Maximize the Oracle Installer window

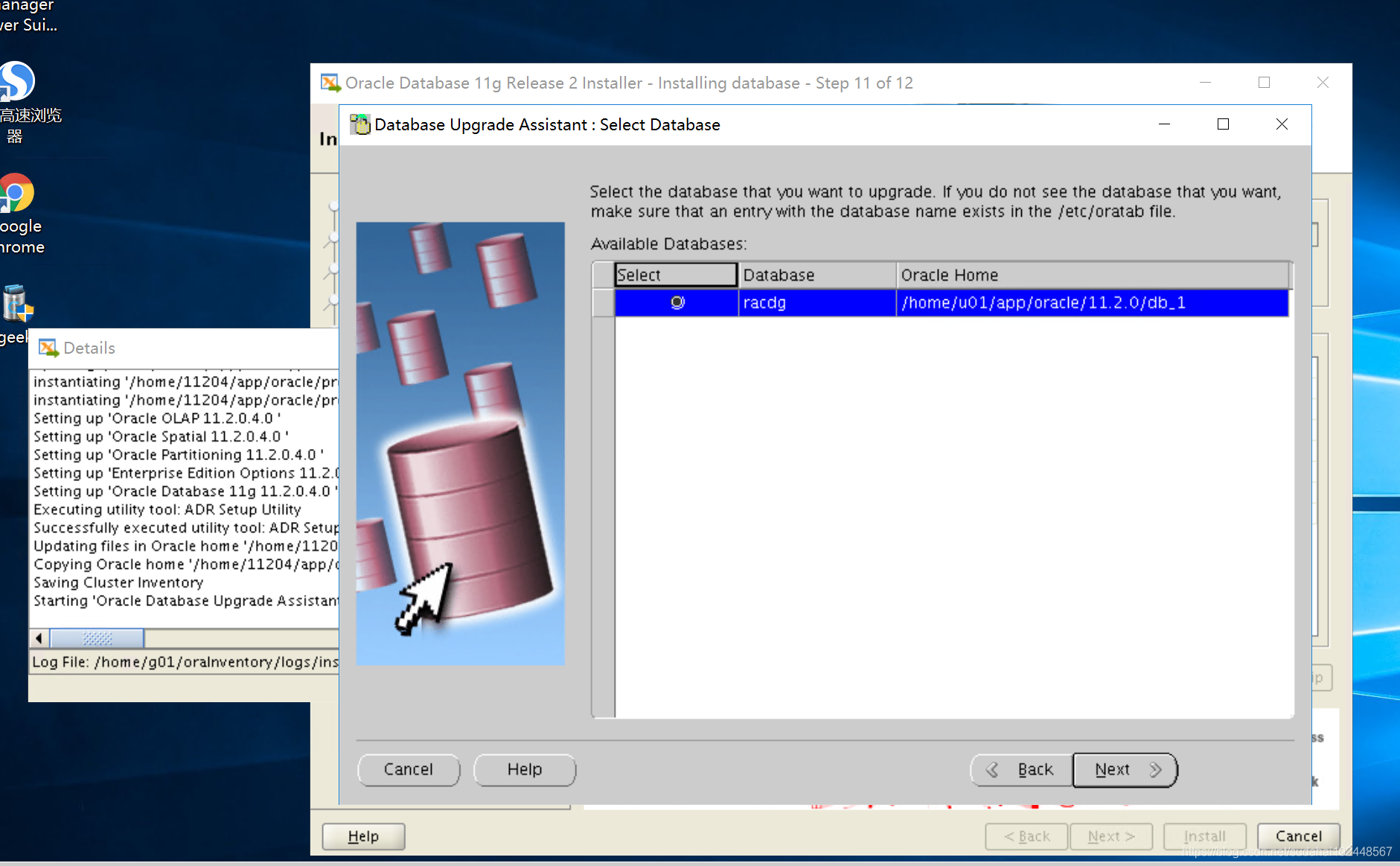tap(1264, 83)
